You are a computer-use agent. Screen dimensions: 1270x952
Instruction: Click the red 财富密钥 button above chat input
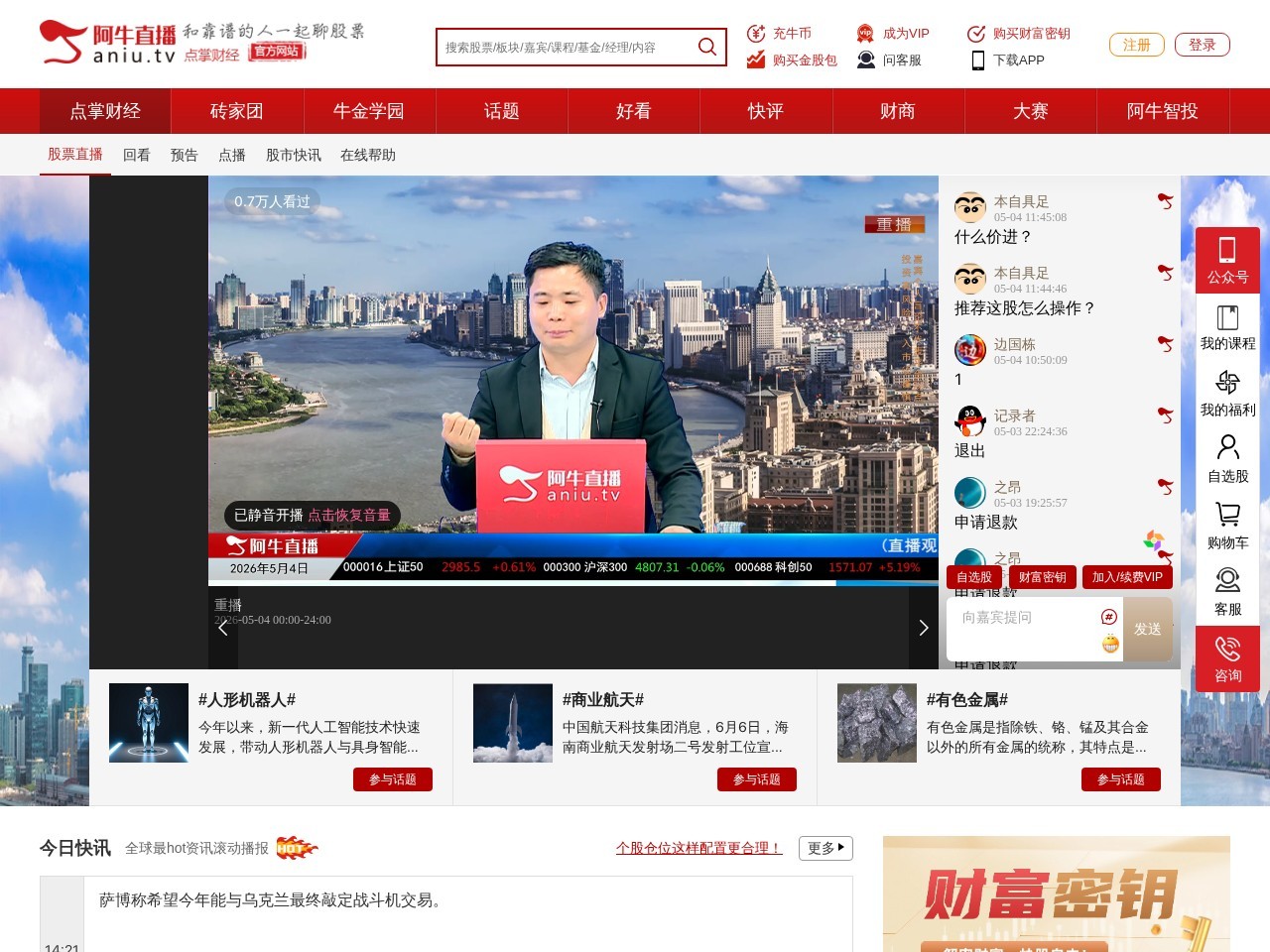[1042, 577]
